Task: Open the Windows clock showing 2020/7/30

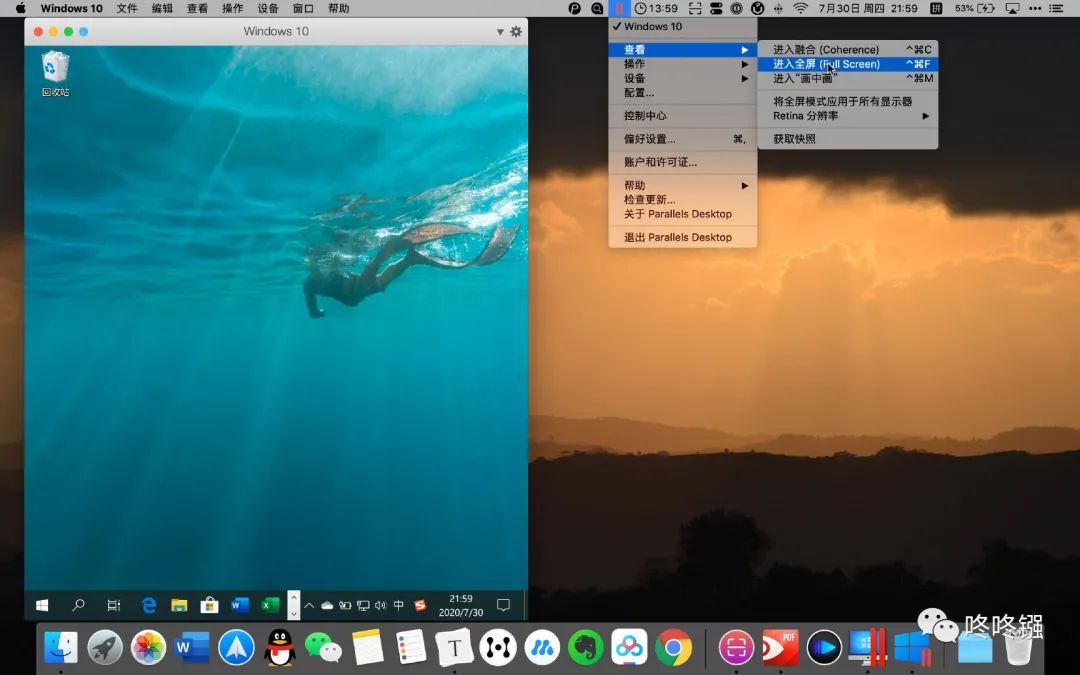Action: click(461, 605)
